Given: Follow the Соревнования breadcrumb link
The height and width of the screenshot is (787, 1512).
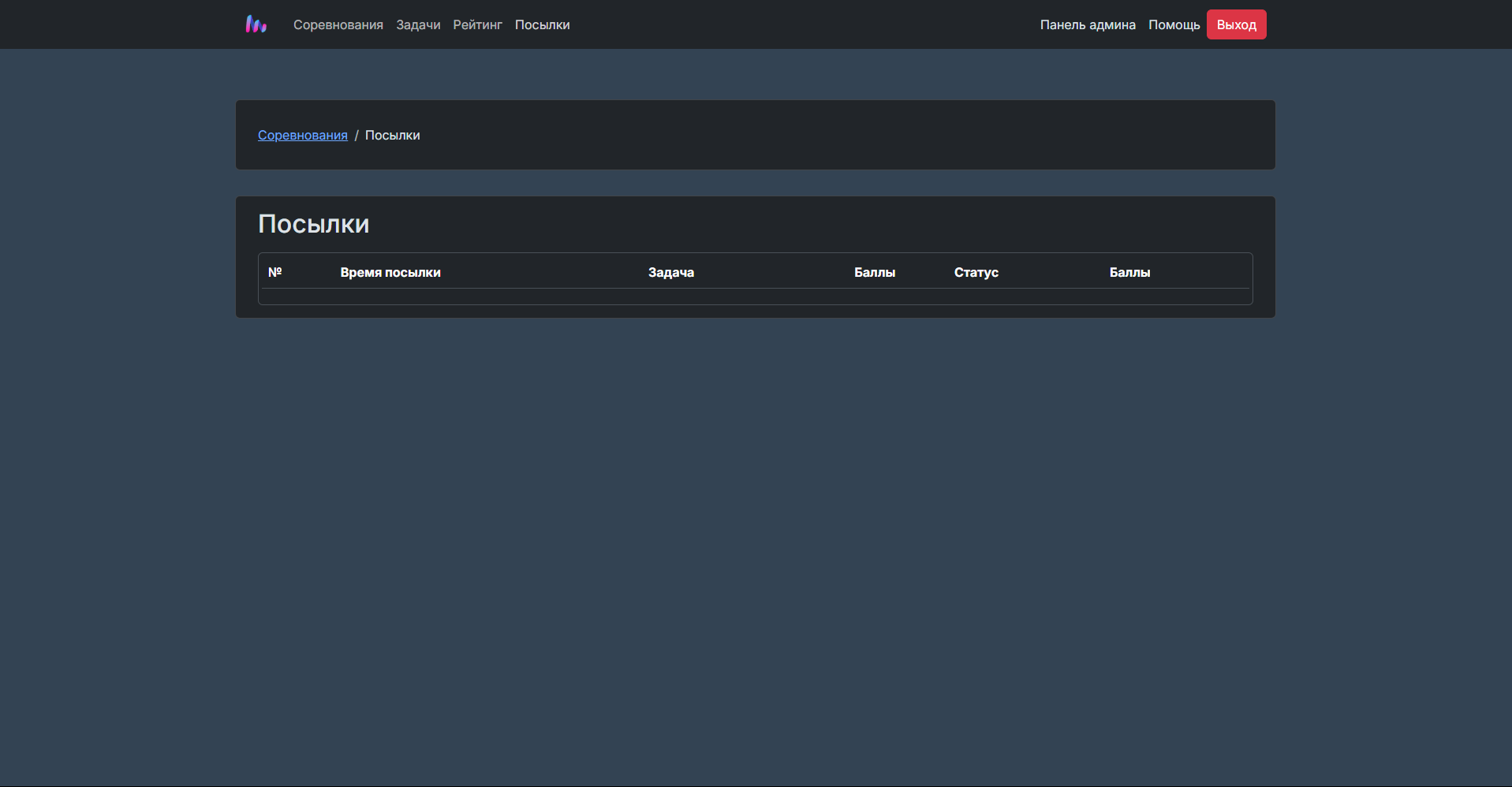Looking at the screenshot, I should (302, 136).
